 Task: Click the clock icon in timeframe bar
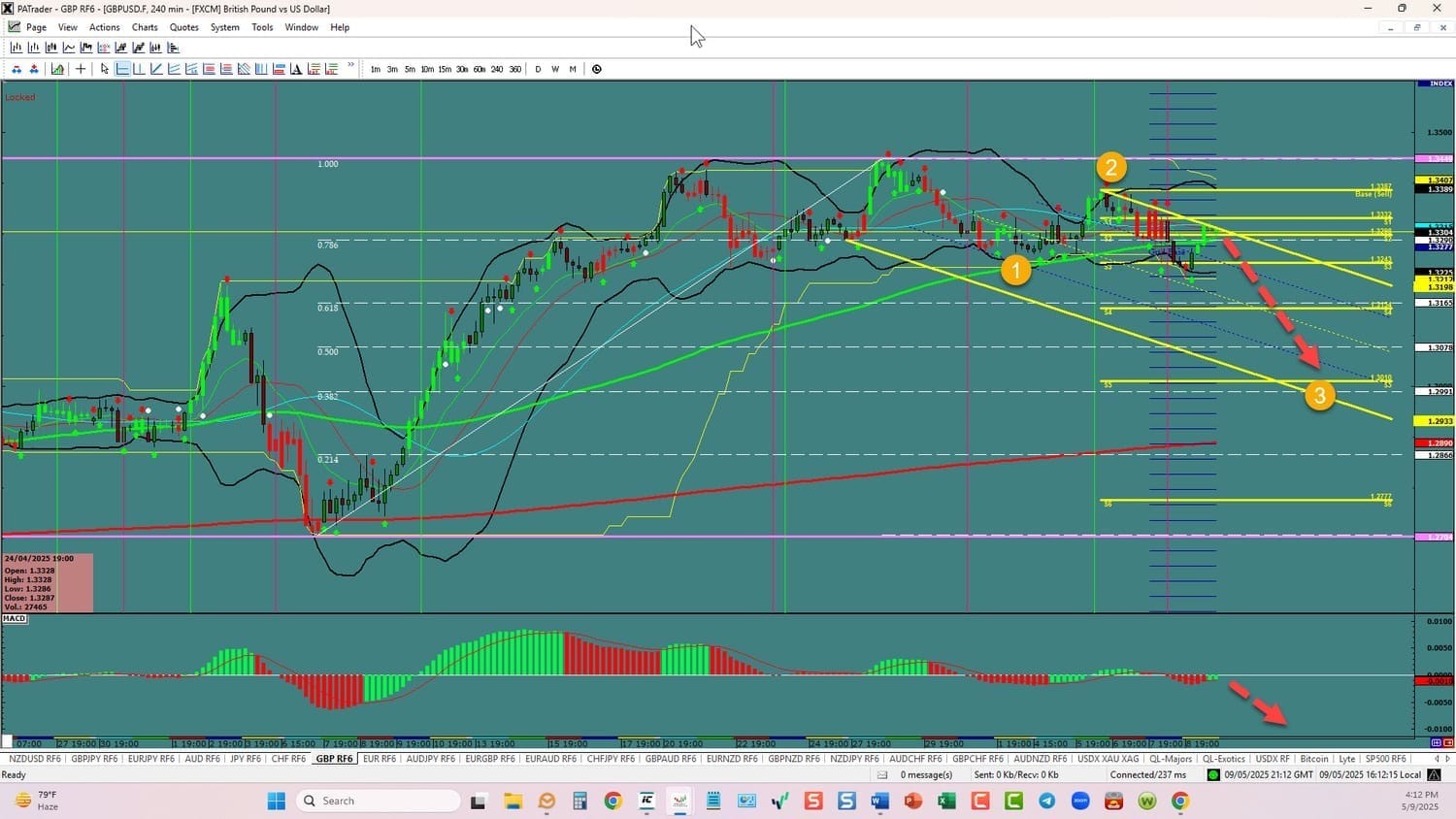pyautogui.click(x=596, y=69)
